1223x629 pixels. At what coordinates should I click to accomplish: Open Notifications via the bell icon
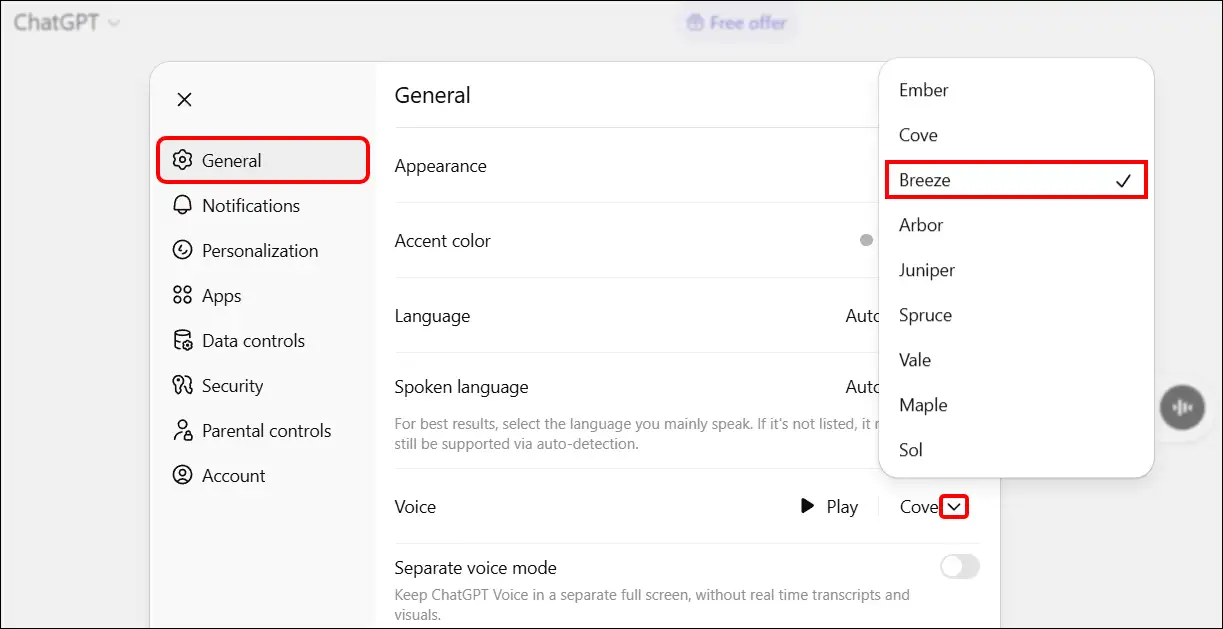coord(182,205)
